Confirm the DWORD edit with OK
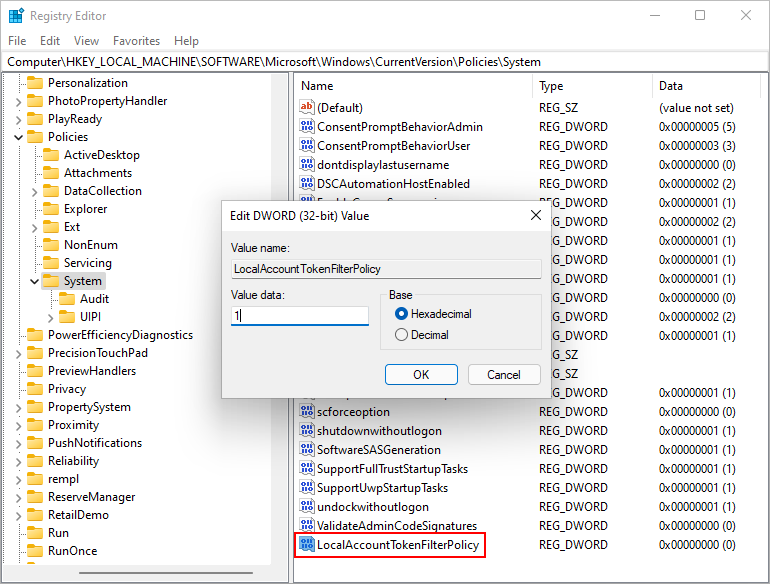The image size is (770, 584). tap(421, 375)
